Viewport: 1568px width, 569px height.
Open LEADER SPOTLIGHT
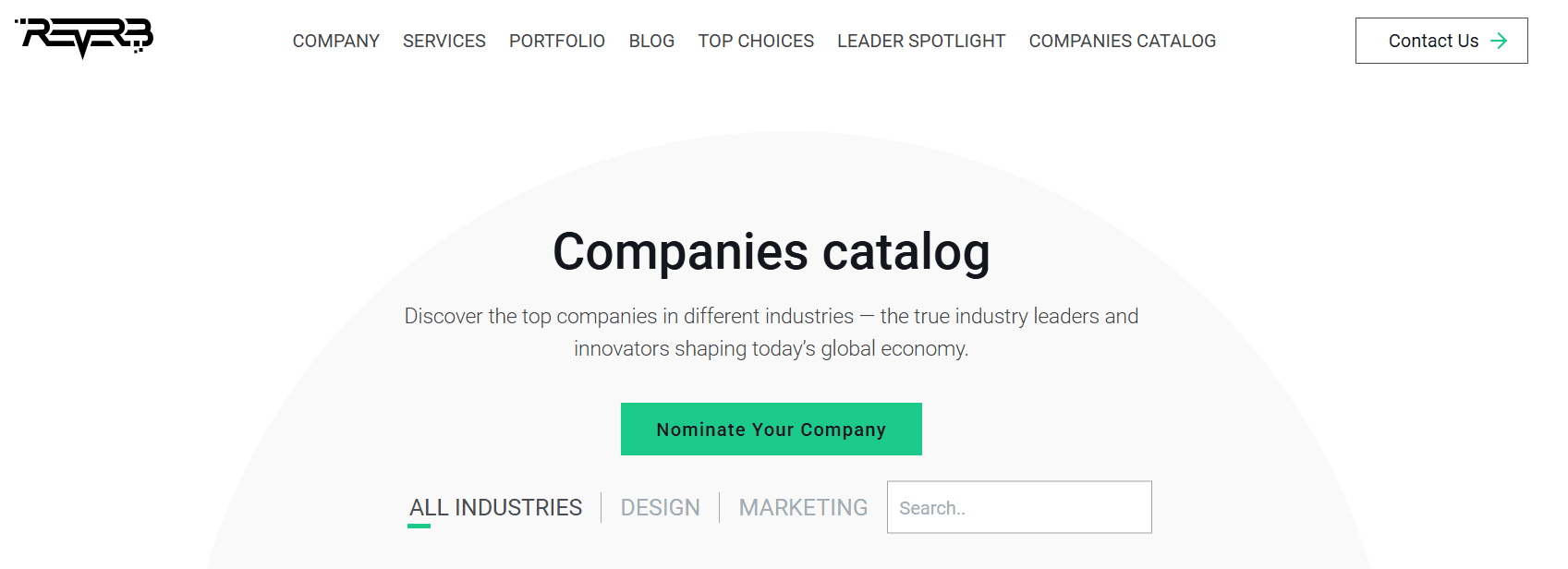[920, 41]
